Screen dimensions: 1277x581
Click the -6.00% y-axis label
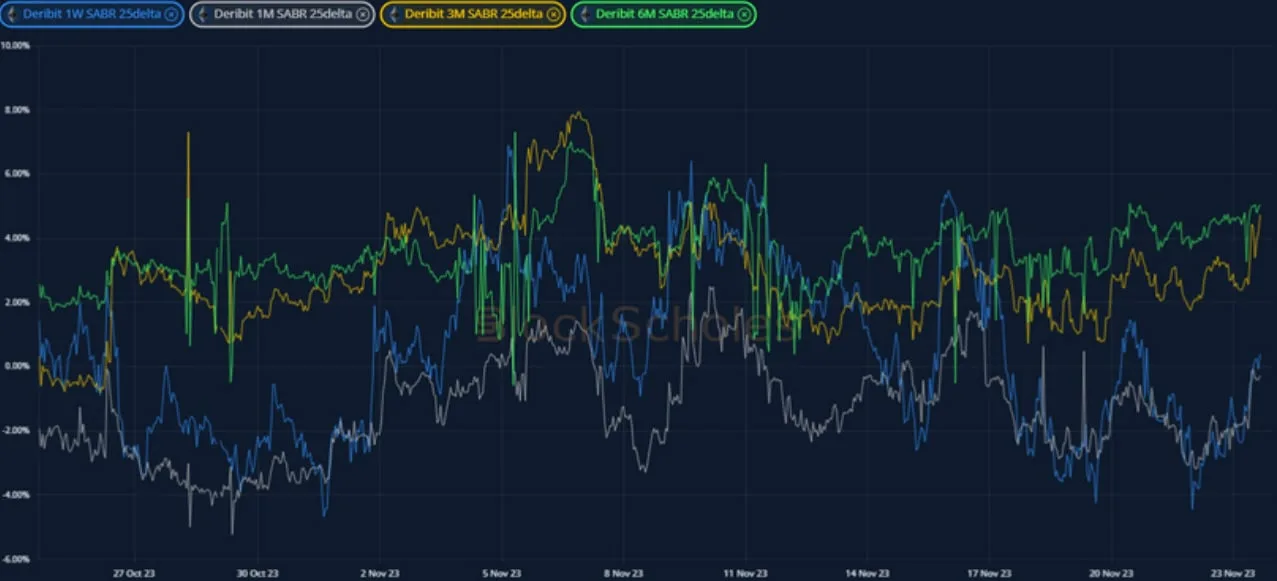click(x=17, y=559)
